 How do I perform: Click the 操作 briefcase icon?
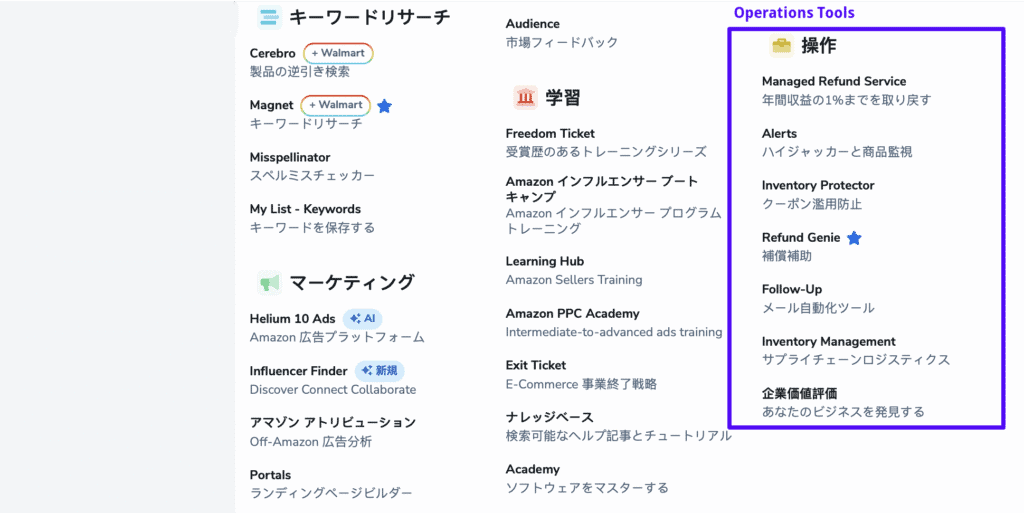click(781, 46)
